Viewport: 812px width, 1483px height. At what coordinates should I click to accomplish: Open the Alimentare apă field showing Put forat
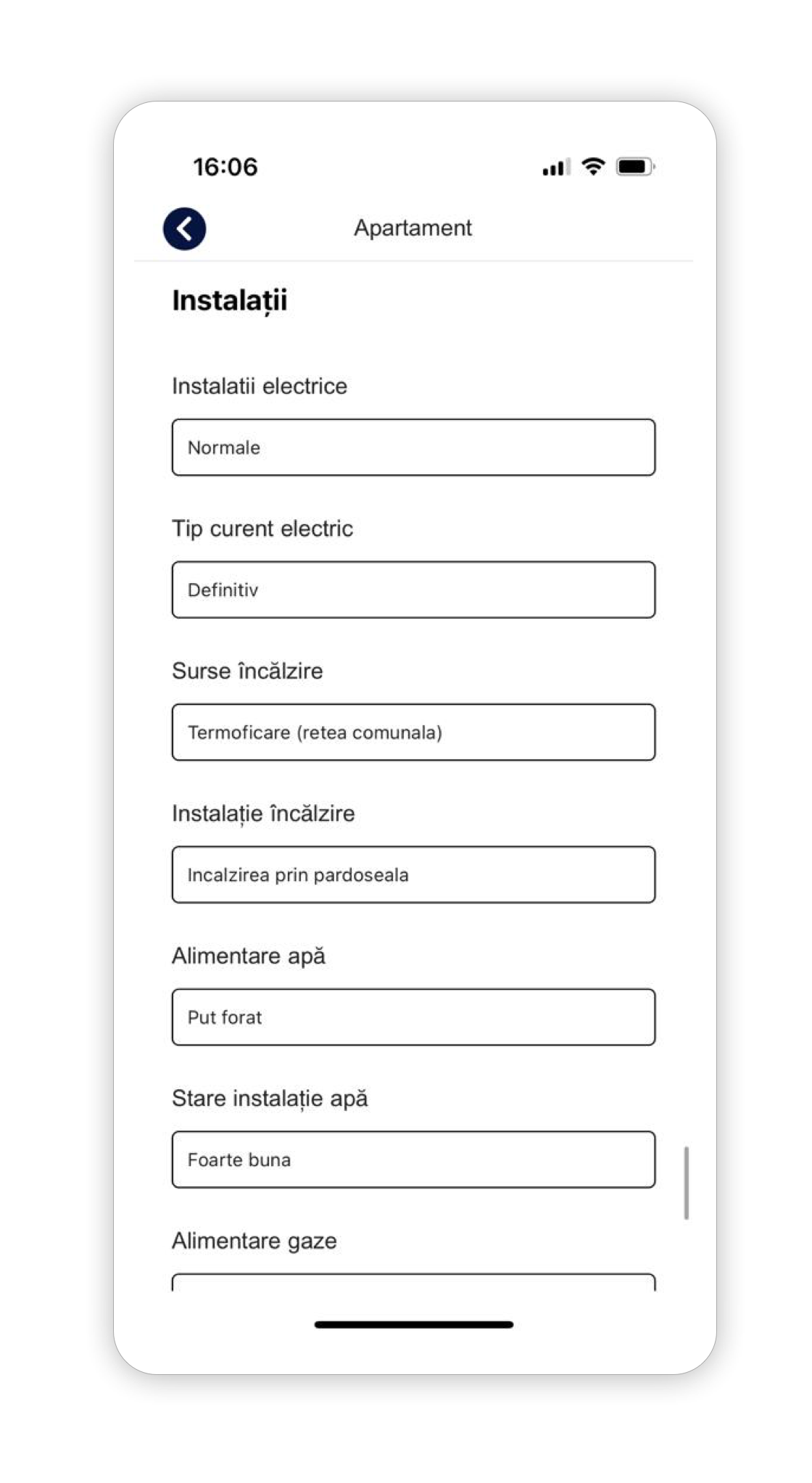pos(413,1017)
